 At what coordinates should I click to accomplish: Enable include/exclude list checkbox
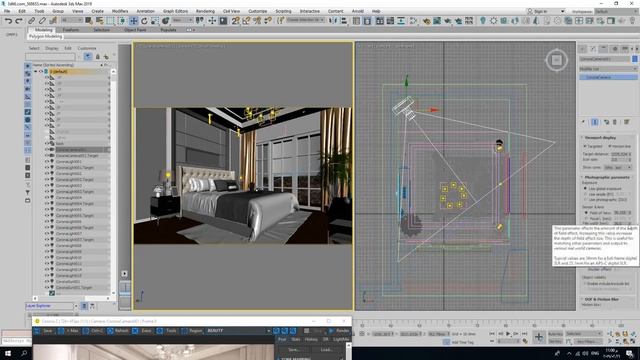click(585, 283)
